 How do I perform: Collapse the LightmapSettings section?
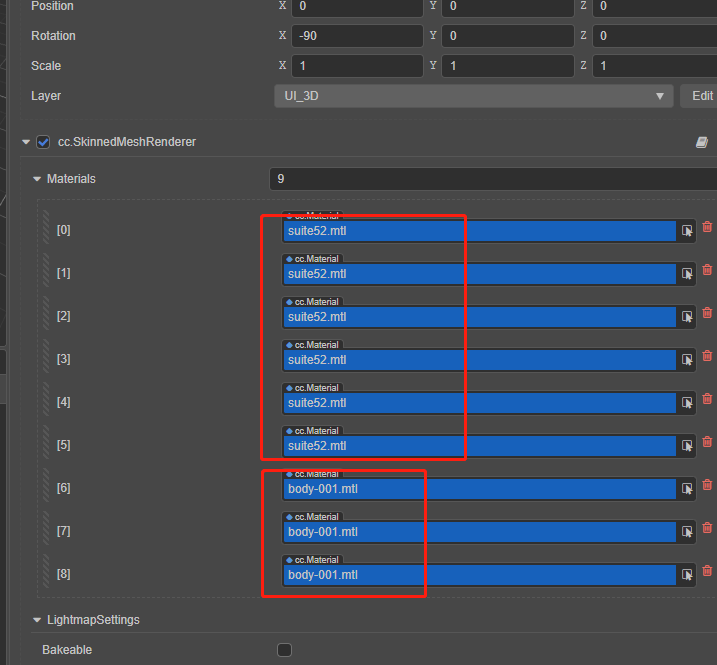[37, 620]
